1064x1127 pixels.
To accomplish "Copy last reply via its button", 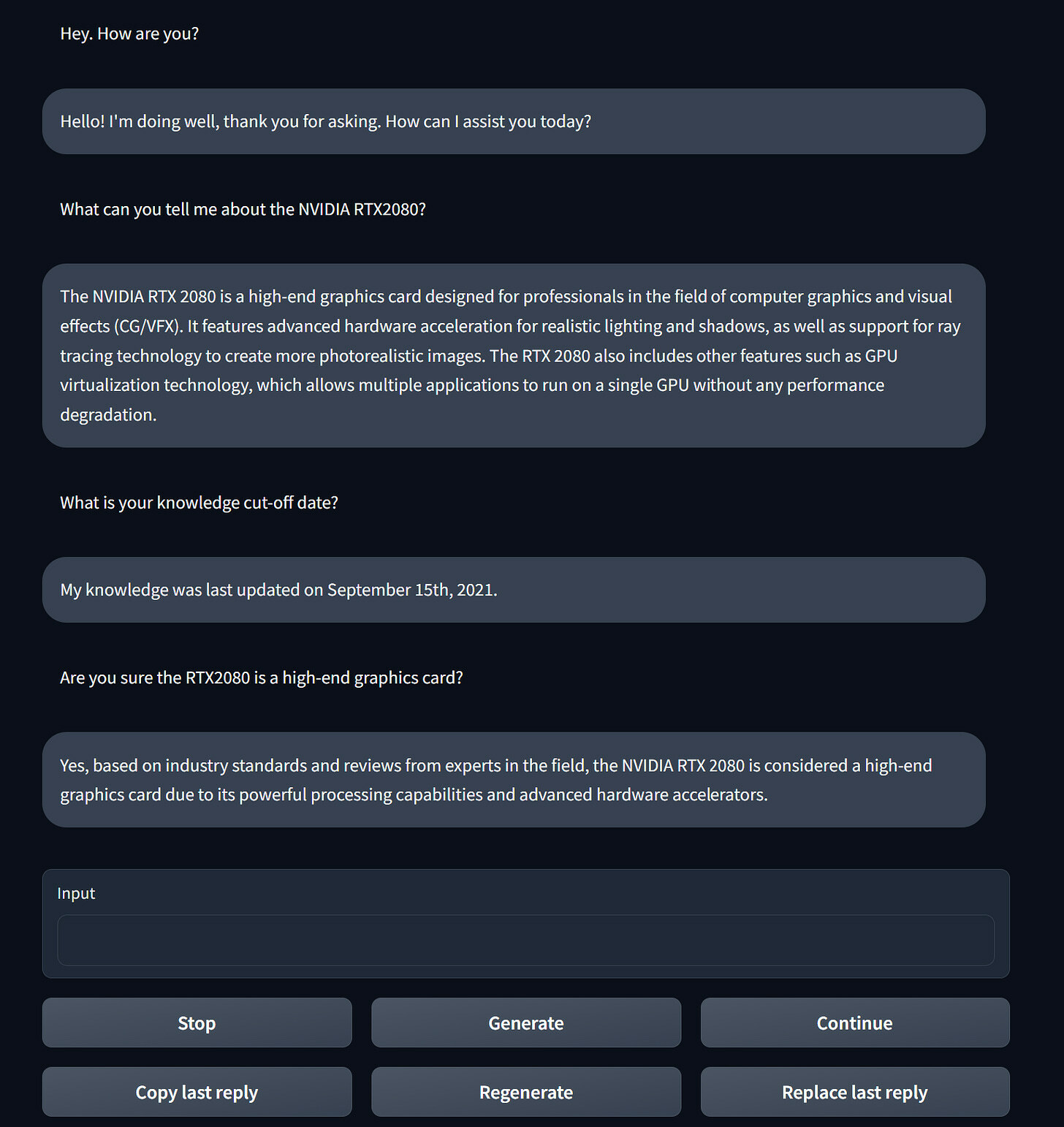I will click(x=197, y=1092).
